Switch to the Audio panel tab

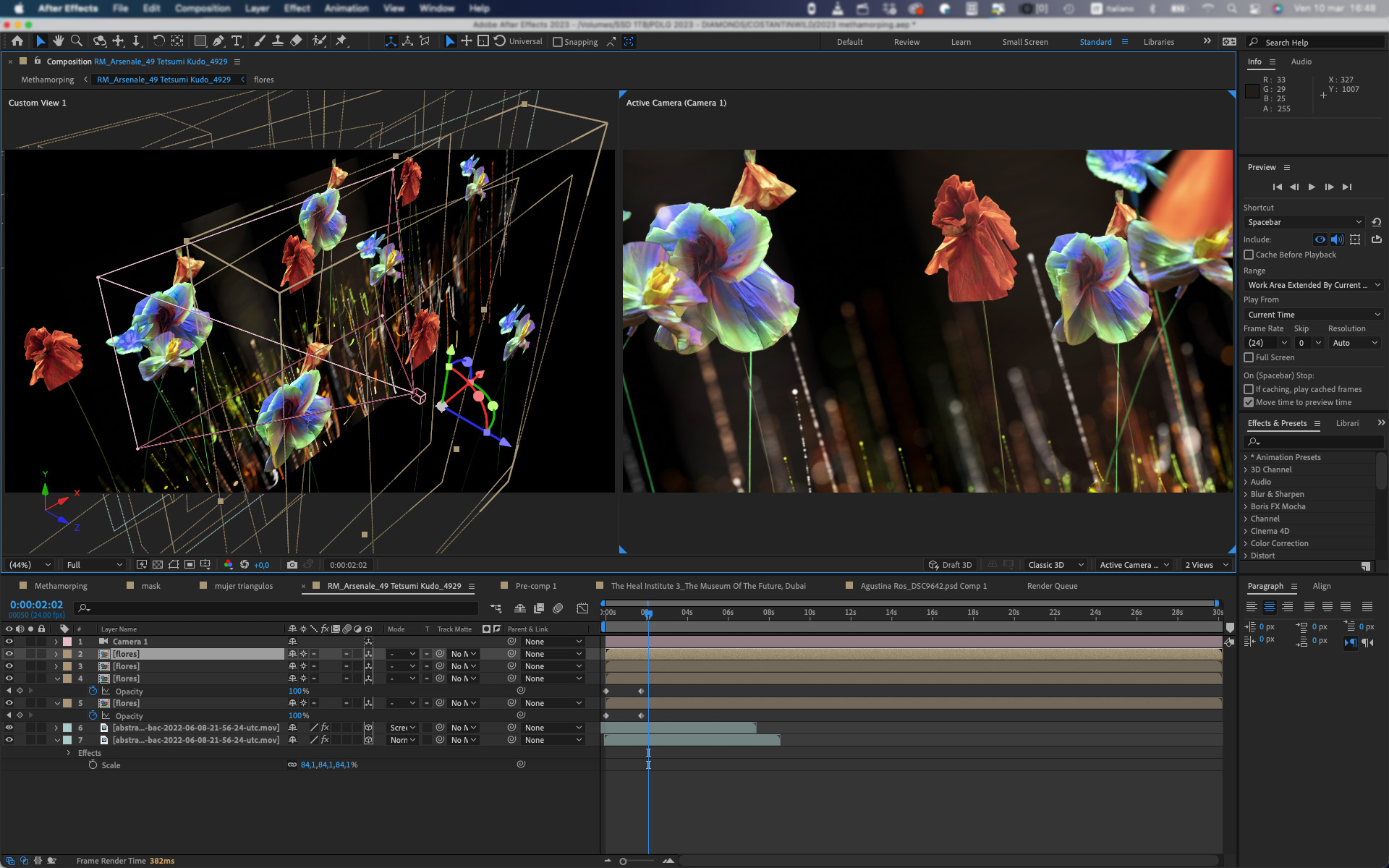(1301, 61)
